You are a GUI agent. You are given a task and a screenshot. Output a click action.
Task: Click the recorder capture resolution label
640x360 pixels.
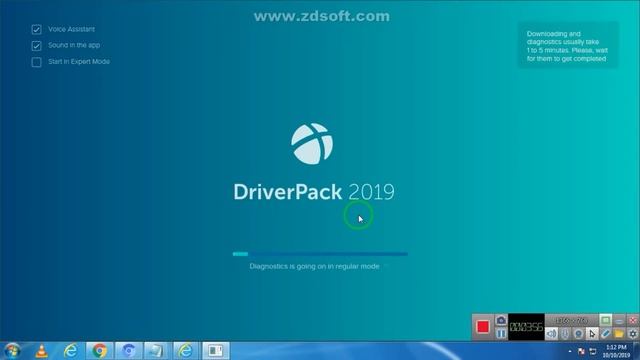pyautogui.click(x=572, y=320)
